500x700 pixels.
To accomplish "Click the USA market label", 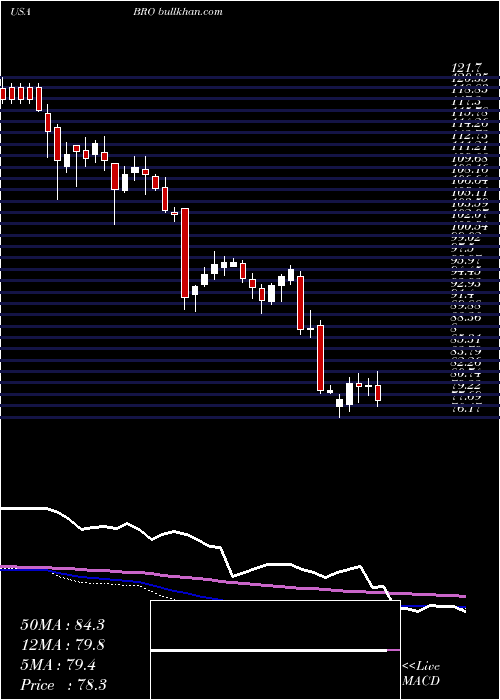I will (x=20, y=12).
